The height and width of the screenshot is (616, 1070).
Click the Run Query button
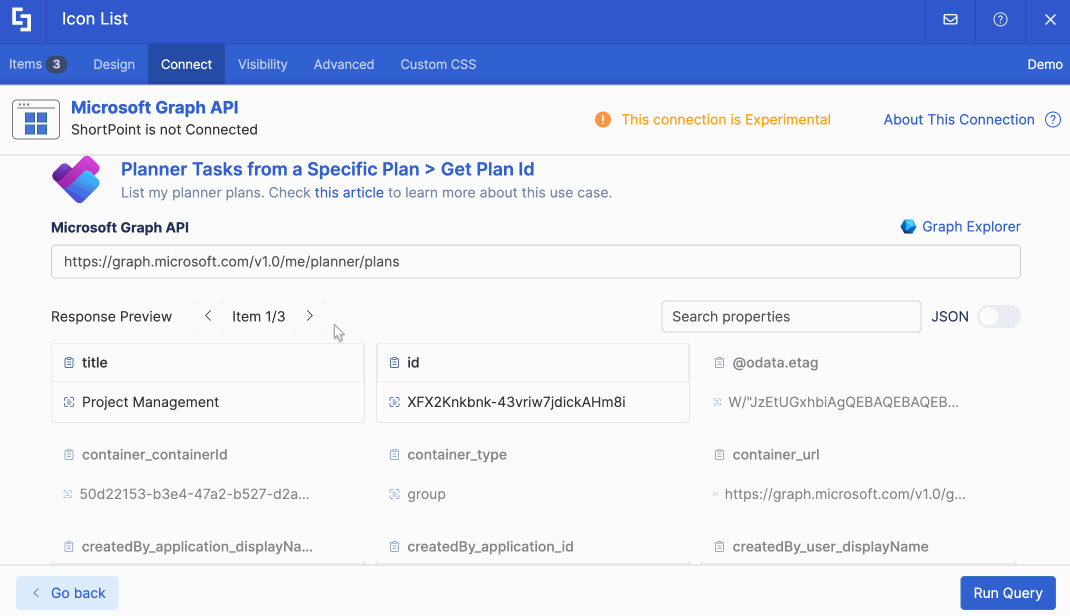pos(1008,593)
